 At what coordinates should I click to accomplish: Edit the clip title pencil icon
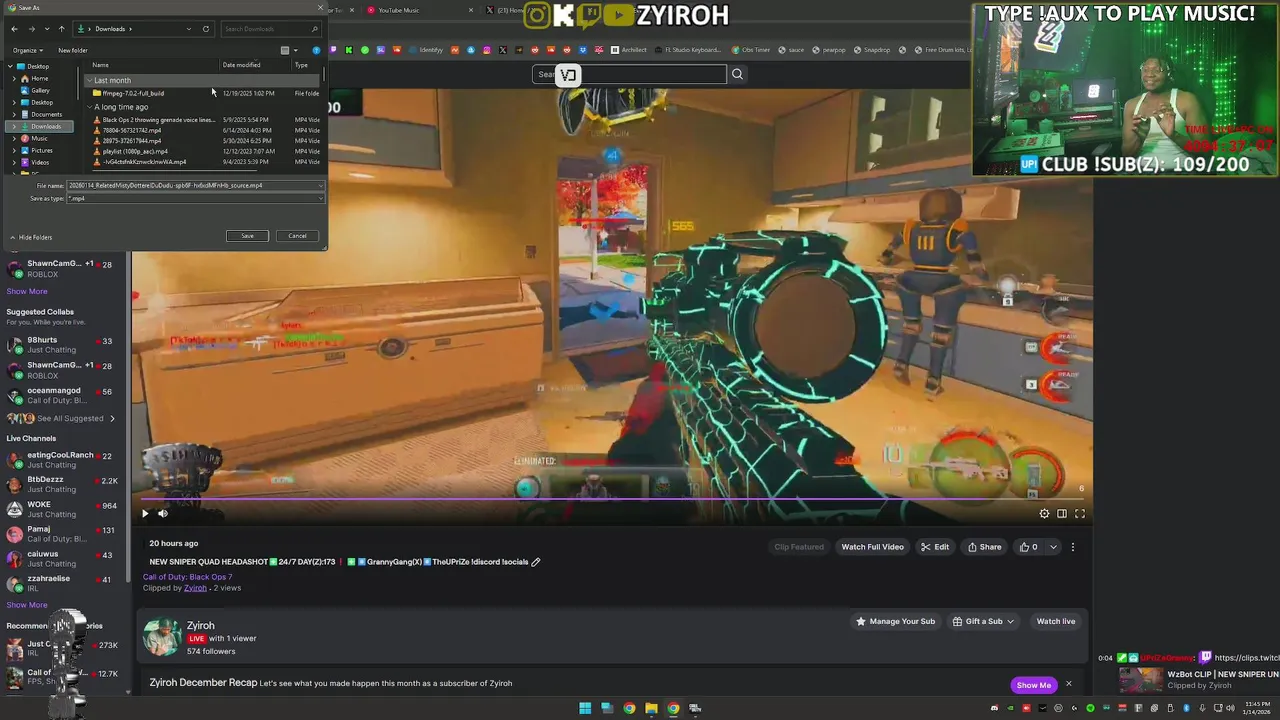(x=536, y=562)
